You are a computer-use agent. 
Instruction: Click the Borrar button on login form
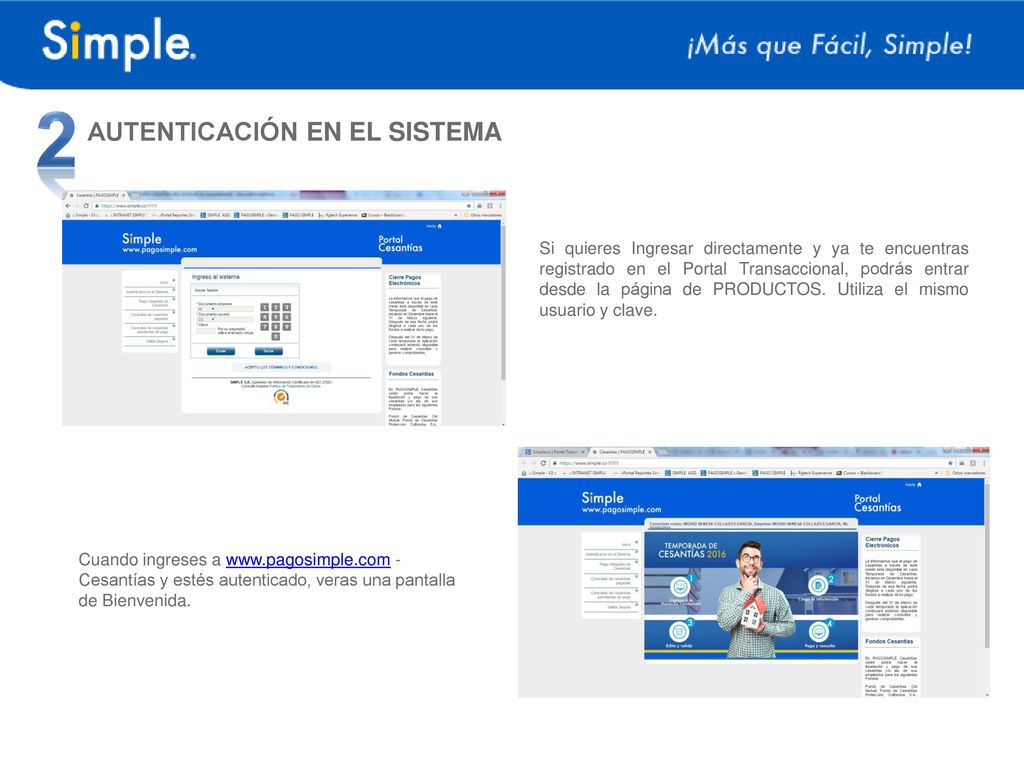[x=268, y=351]
